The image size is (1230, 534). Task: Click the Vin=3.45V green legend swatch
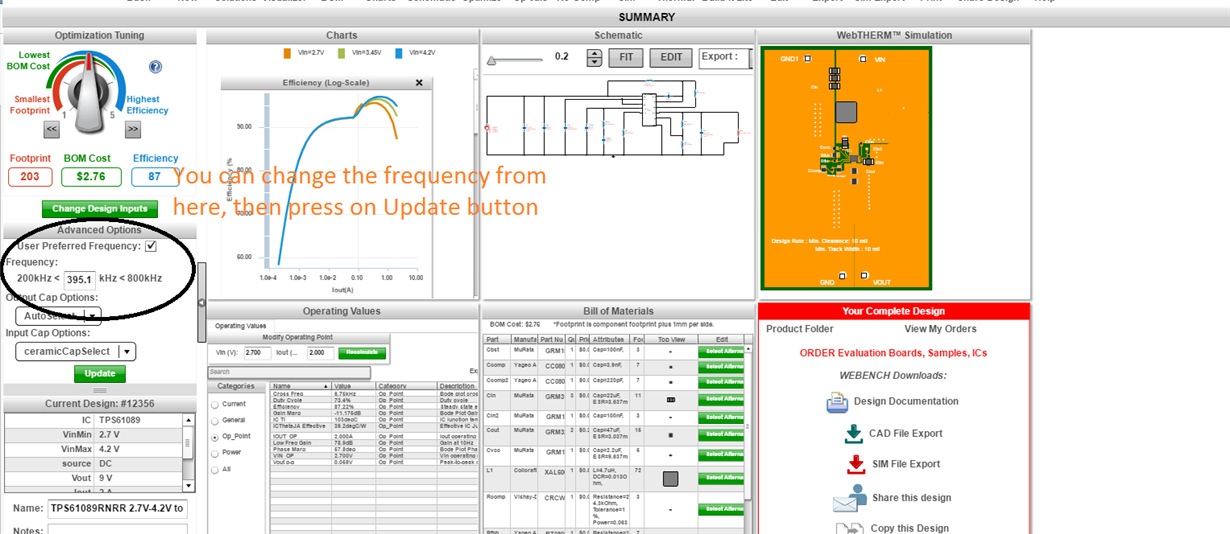[340, 55]
